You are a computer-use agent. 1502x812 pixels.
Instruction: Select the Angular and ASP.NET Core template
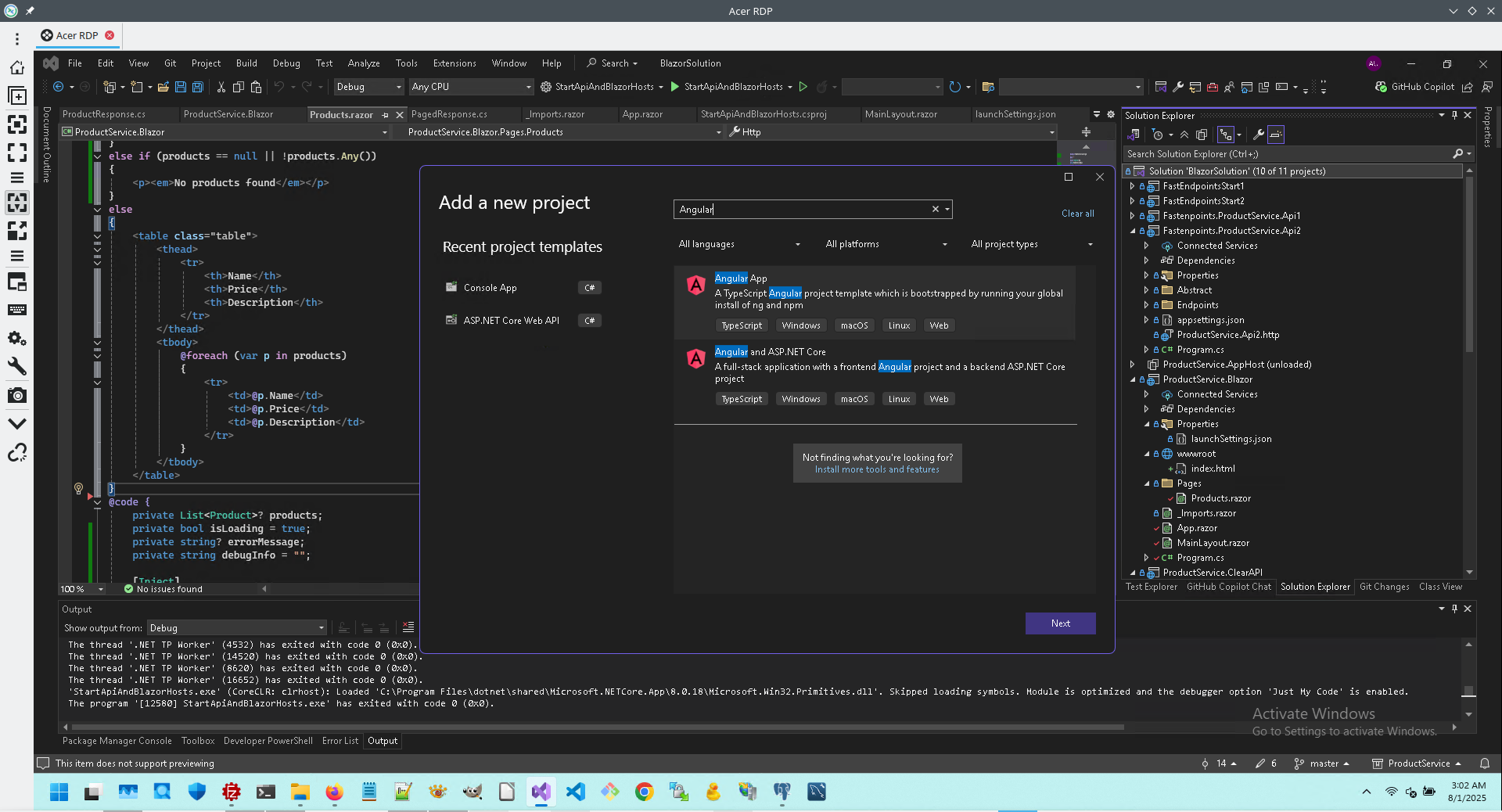click(875, 376)
